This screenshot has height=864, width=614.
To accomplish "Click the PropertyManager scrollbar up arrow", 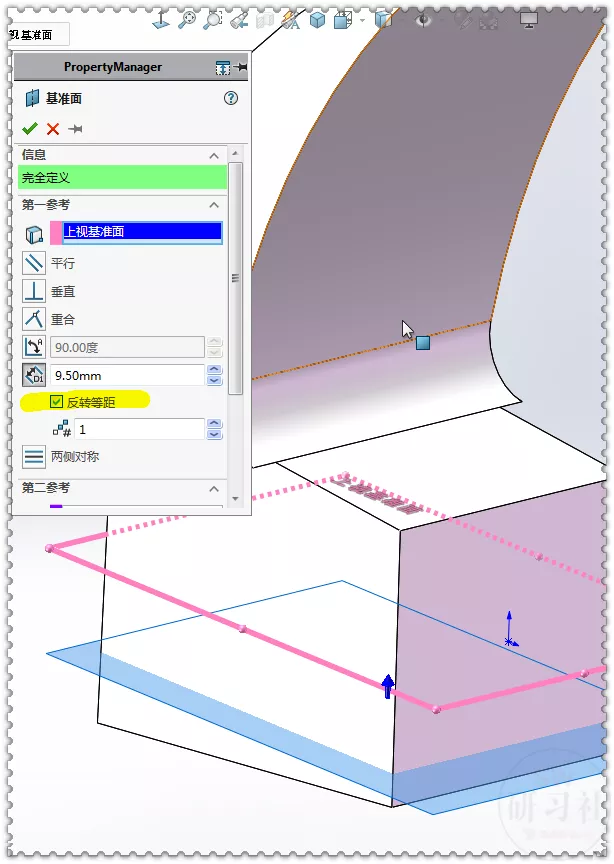I will click(235, 153).
